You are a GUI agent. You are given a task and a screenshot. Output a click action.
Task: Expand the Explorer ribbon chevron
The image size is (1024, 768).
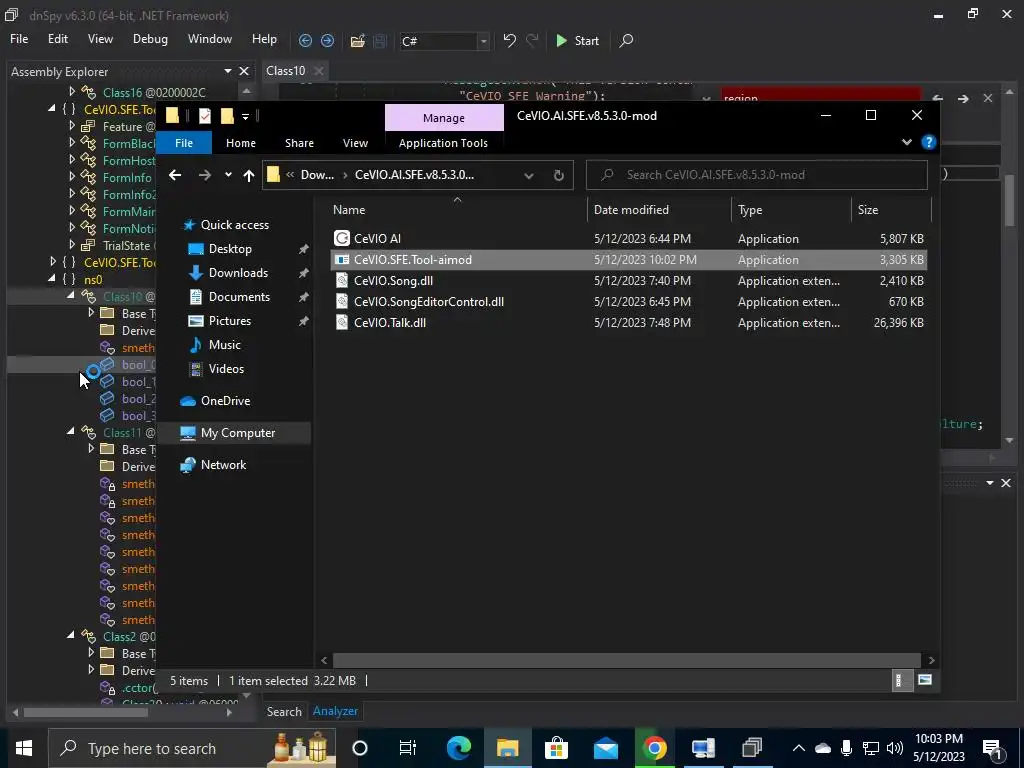pyautogui.click(x=906, y=142)
